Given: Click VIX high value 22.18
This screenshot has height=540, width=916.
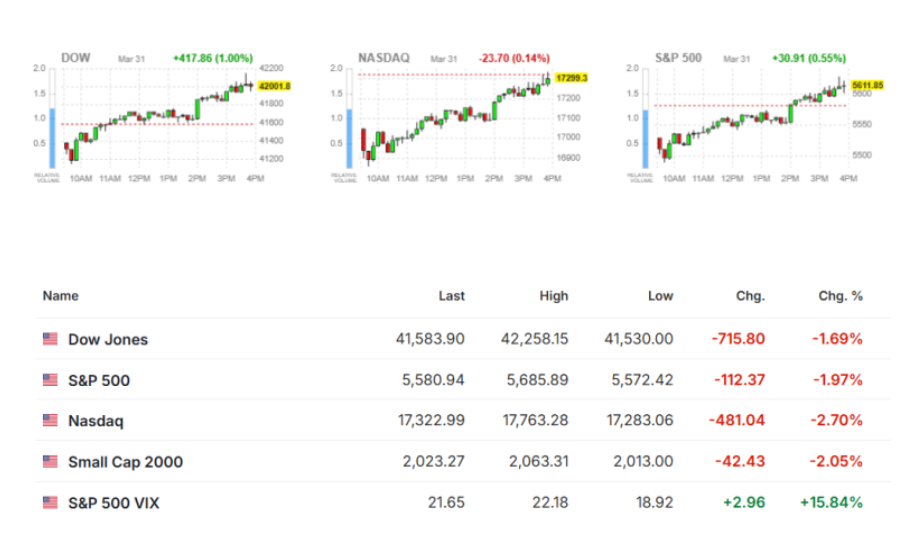Looking at the screenshot, I should [x=550, y=503].
